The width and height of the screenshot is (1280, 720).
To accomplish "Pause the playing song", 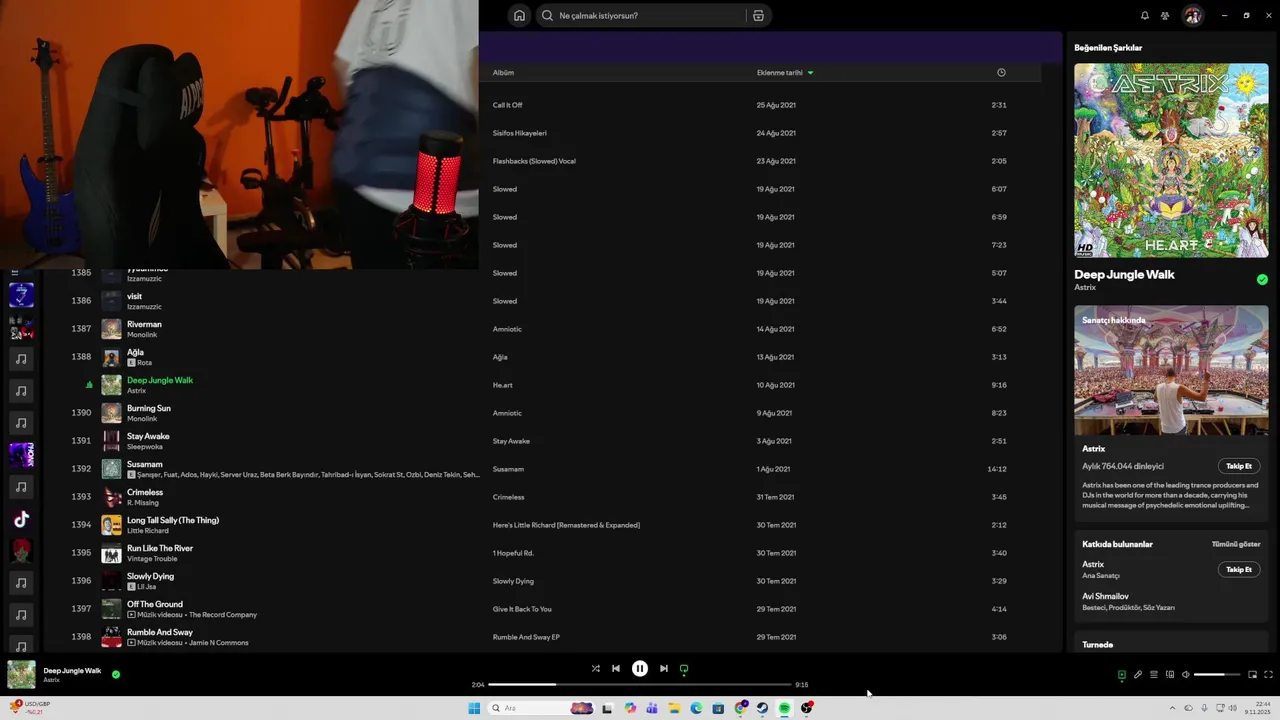I will [640, 668].
